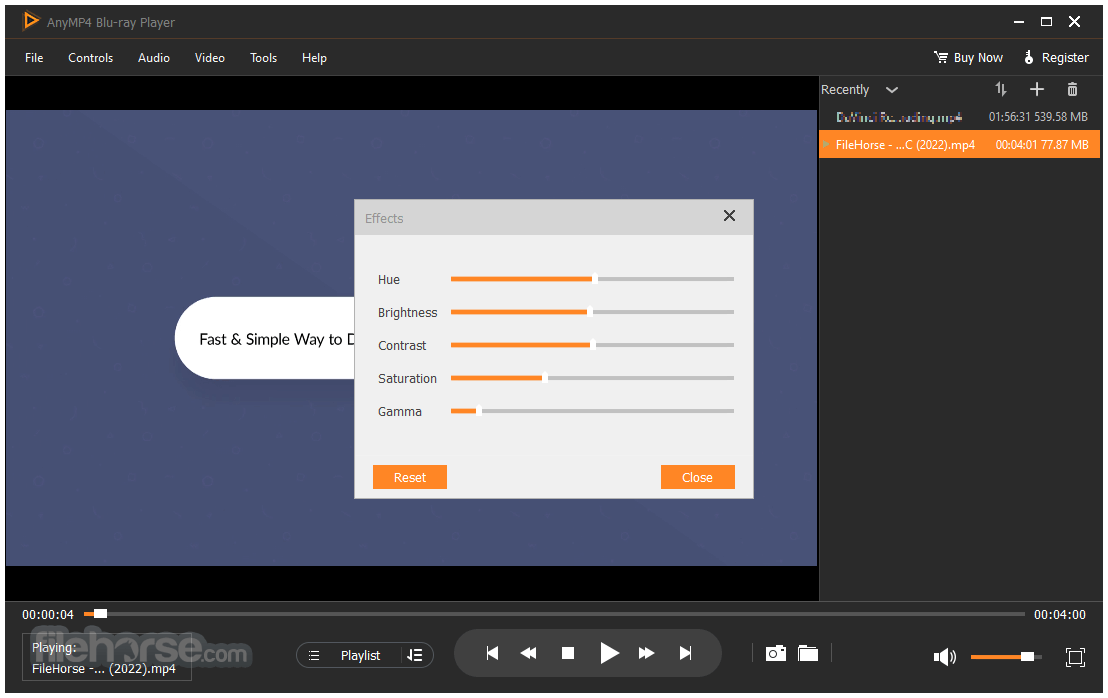The image size is (1108, 698).
Task: Open the Tools menu
Action: tap(264, 58)
